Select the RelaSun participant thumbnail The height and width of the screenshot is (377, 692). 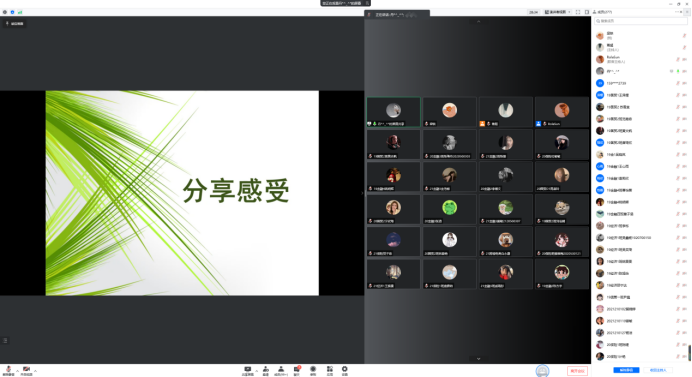[x=562, y=112]
